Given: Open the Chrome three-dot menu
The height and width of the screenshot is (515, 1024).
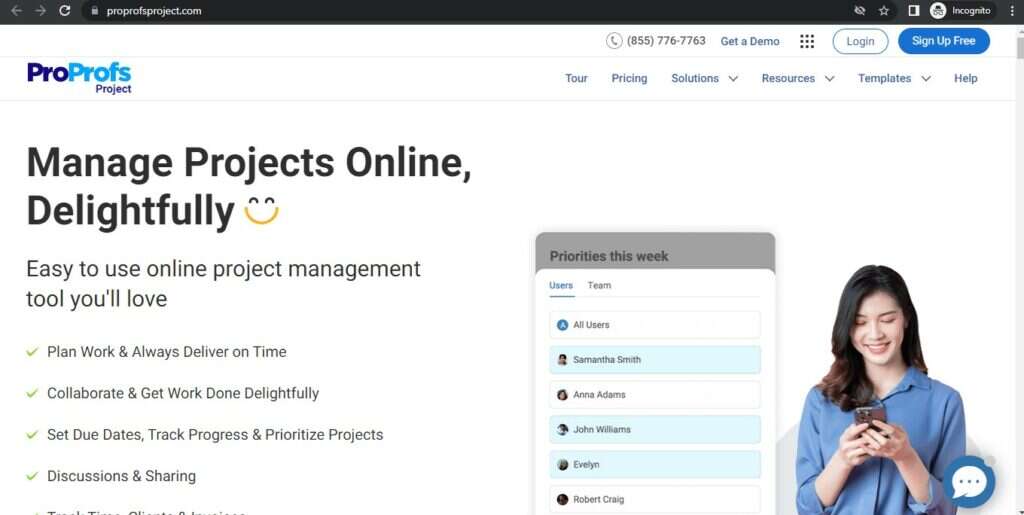Looking at the screenshot, I should pos(1012,10).
